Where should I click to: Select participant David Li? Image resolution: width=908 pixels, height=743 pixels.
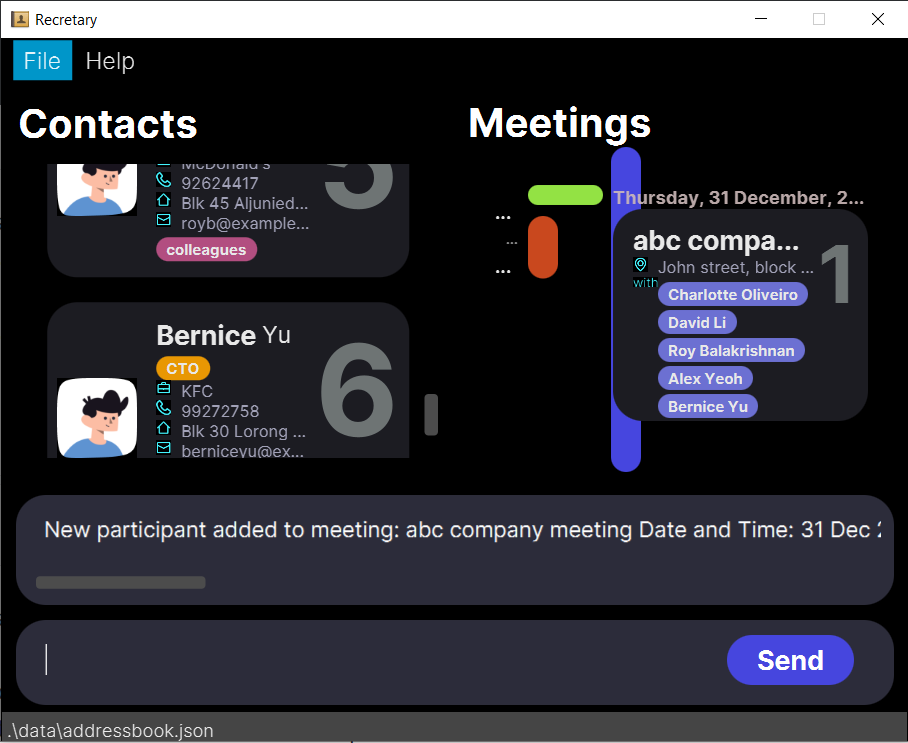697,323
